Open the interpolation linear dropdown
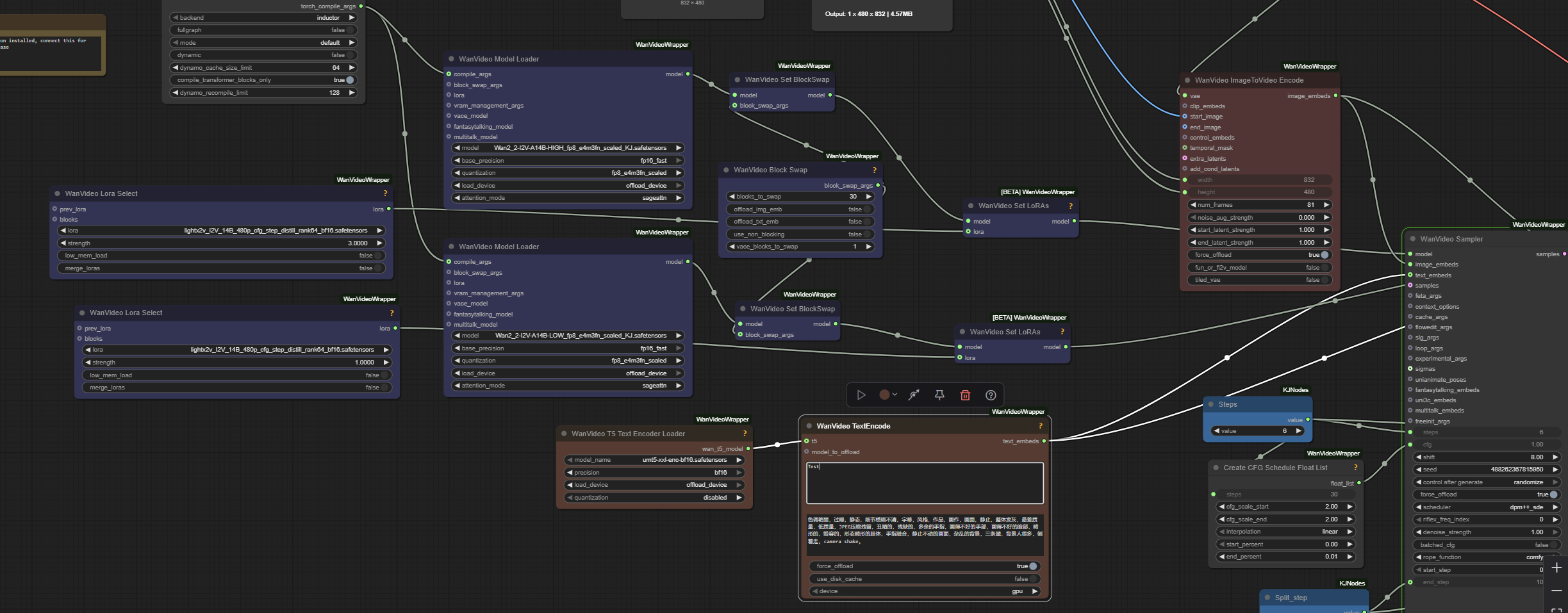This screenshot has height=613, width=1568. tap(1285, 532)
